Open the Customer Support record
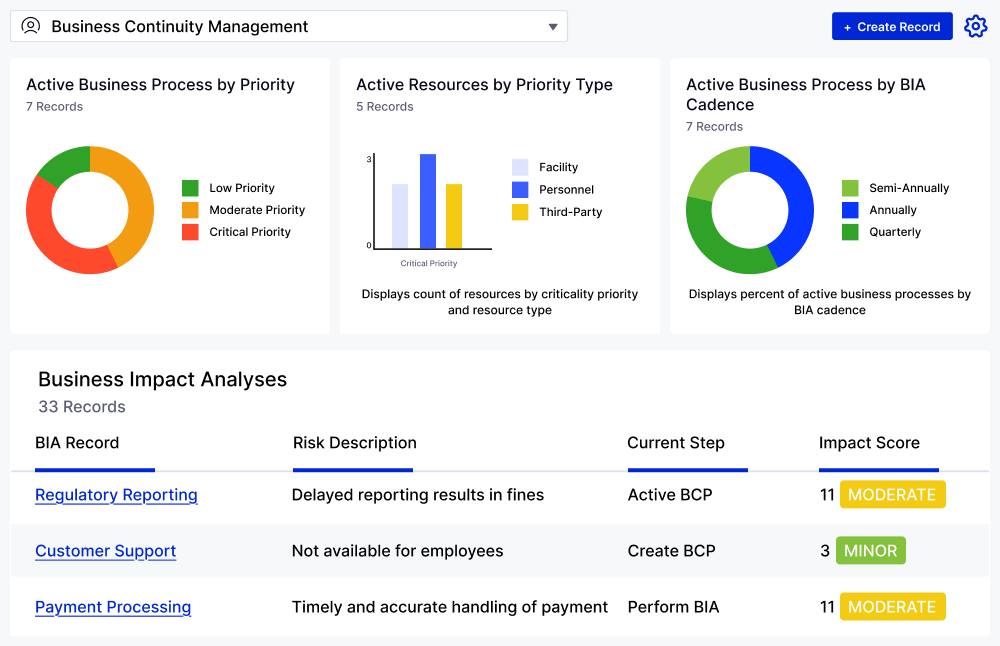This screenshot has width=1000, height=646. 105,551
